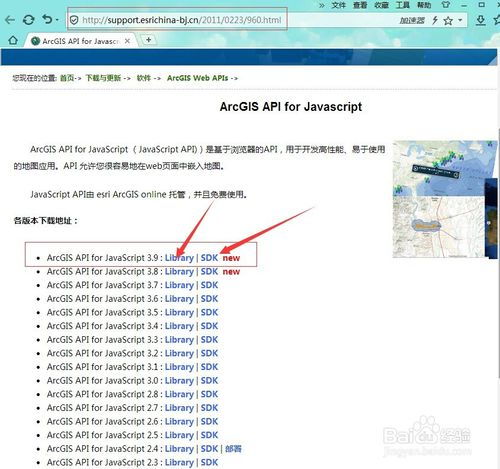Download Library for JavaScript 2.5

click(x=179, y=436)
